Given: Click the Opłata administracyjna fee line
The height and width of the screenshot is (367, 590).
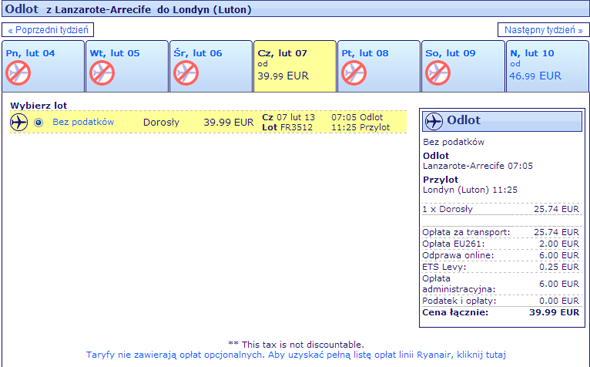Looking at the screenshot, I should point(500,284).
